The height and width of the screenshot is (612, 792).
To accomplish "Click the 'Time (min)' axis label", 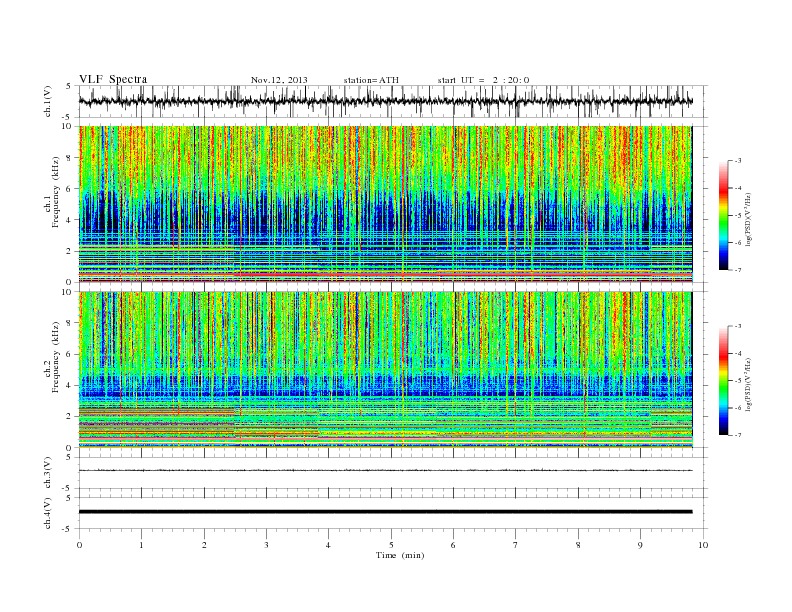I will pos(400,555).
